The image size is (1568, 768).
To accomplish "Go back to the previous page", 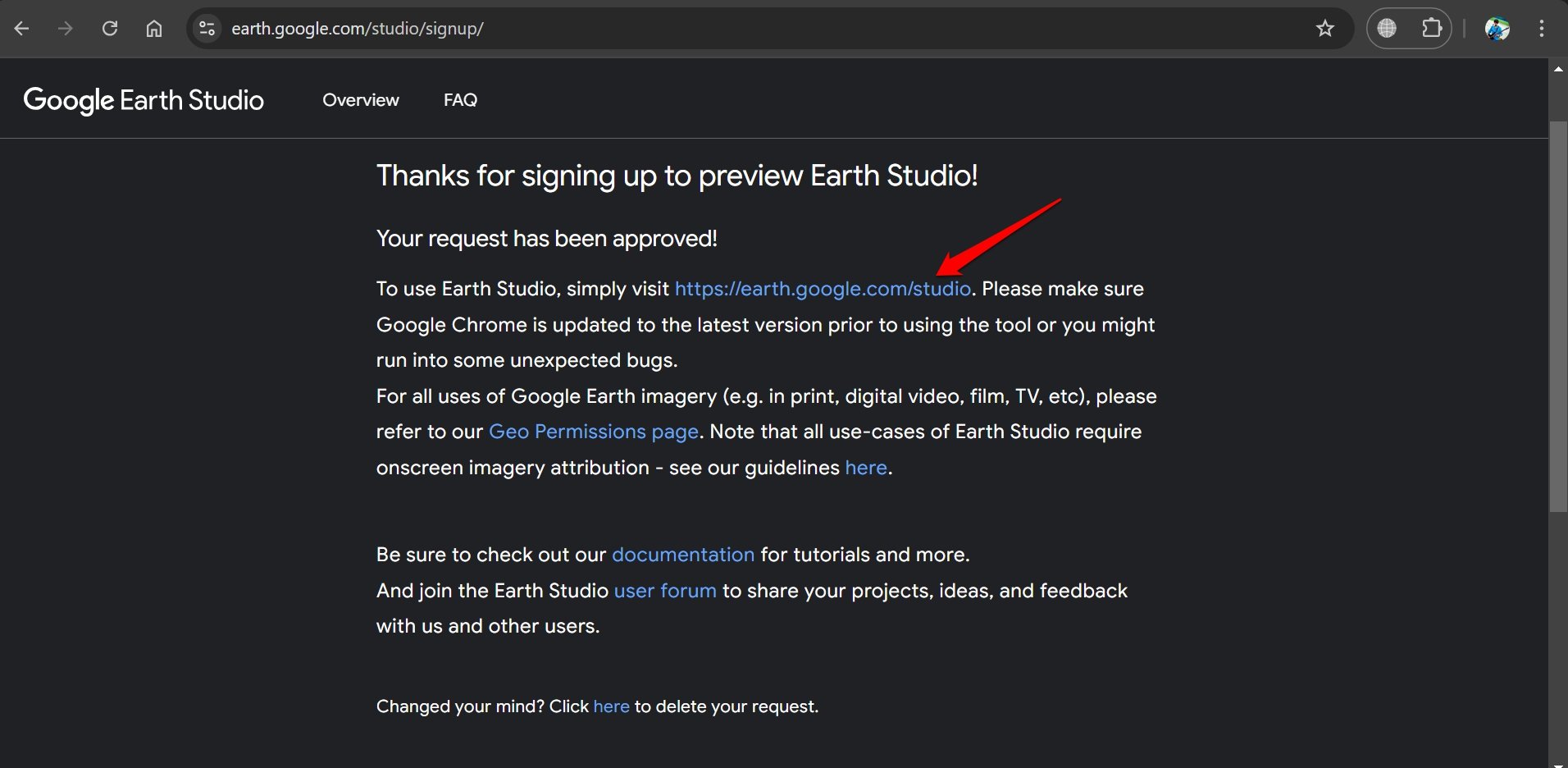I will 22,29.
